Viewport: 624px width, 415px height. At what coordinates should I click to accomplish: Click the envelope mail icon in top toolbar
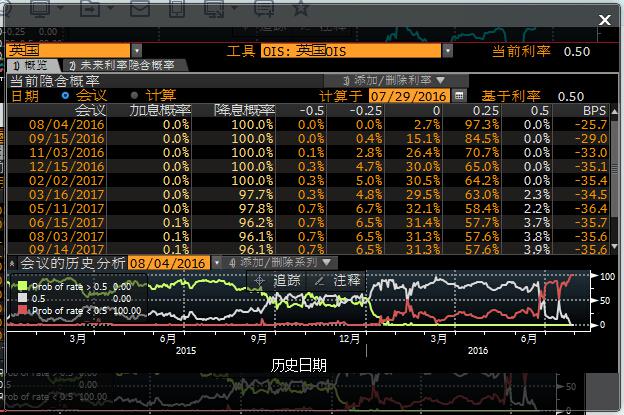click(x=138, y=9)
